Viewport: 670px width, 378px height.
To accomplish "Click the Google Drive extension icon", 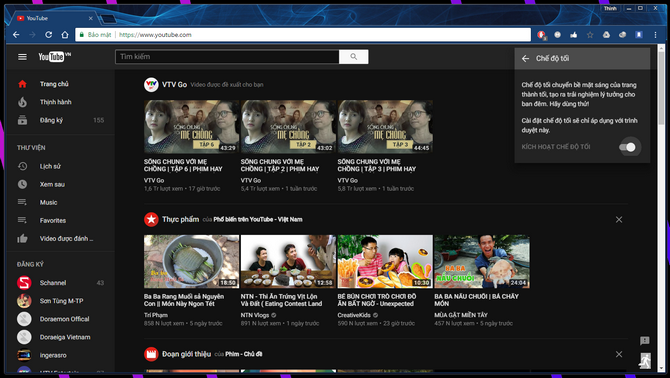I will (x=606, y=35).
